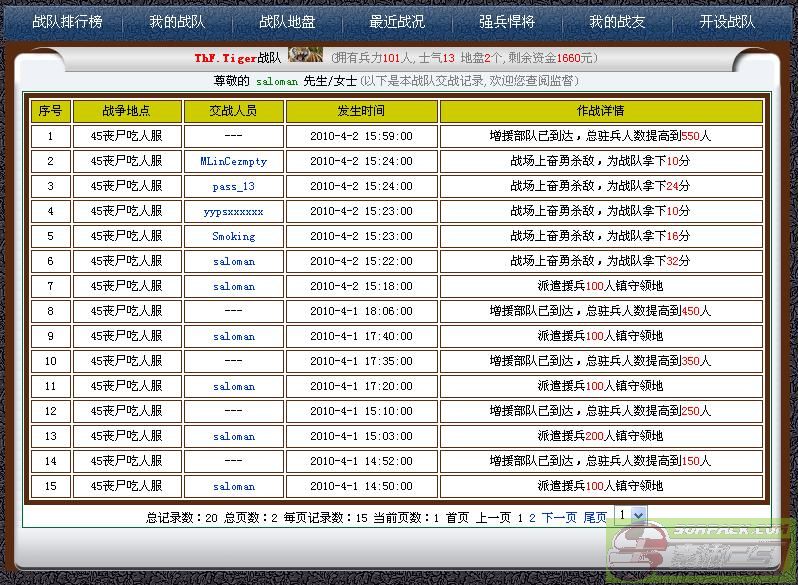Switch to 最近战况 tab
798x585 pixels.
tap(397, 21)
